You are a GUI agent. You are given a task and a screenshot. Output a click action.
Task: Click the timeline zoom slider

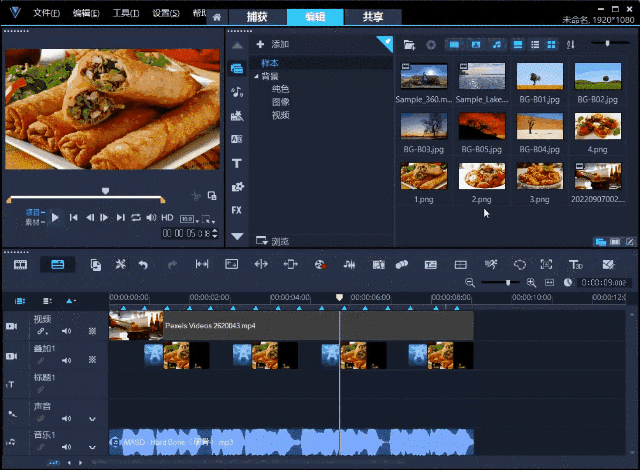click(x=508, y=283)
